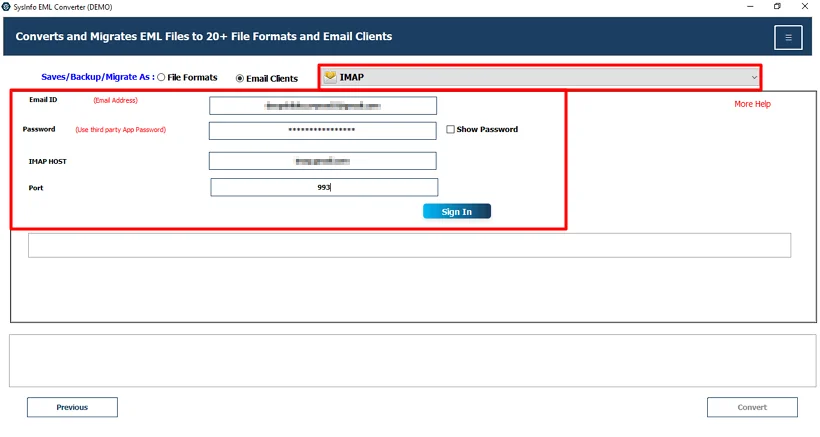Screen dimensions: 820x437
Task: Click the Port field showing 993
Action: pyautogui.click(x=324, y=187)
